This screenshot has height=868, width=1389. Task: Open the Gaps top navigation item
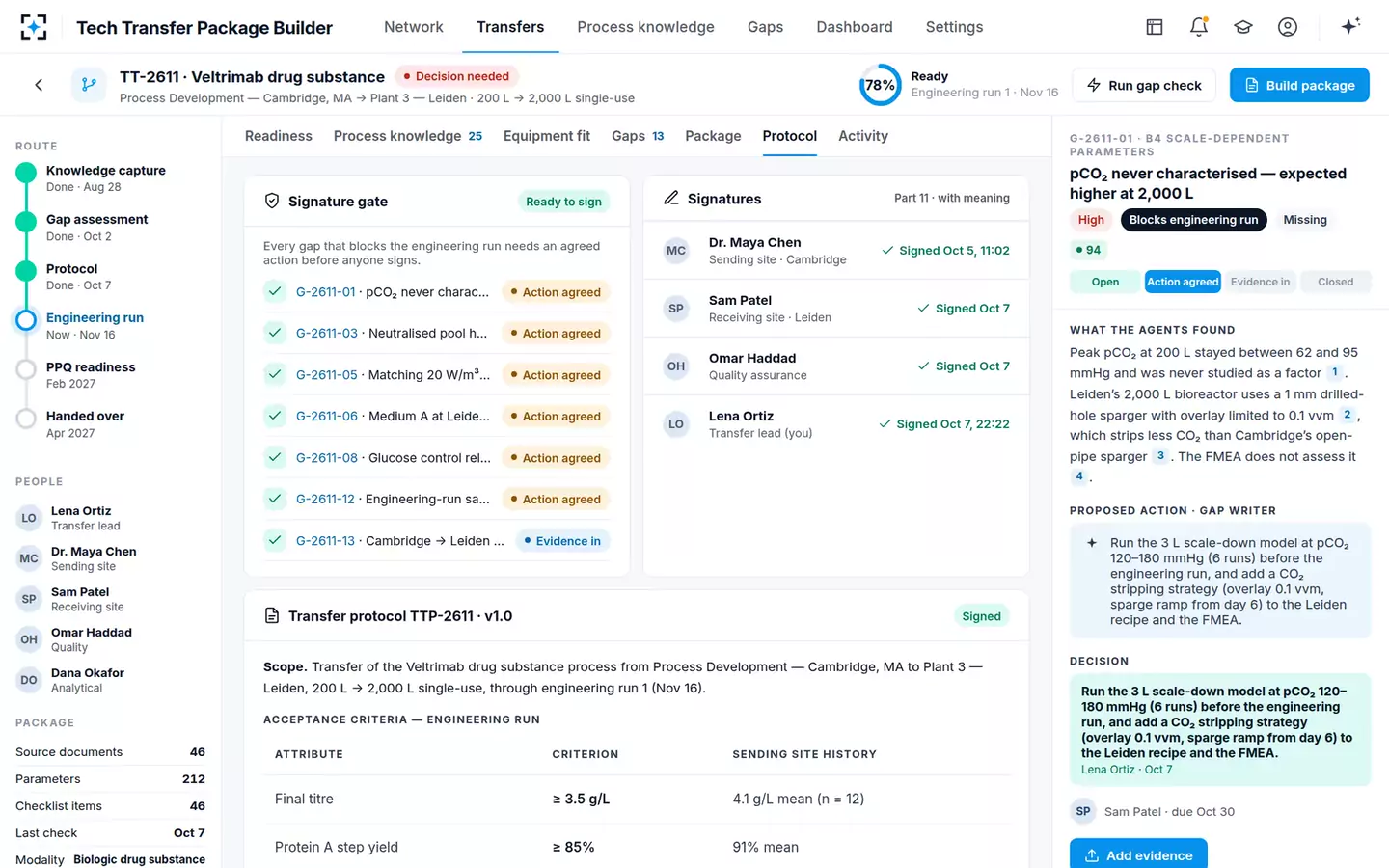pyautogui.click(x=765, y=27)
